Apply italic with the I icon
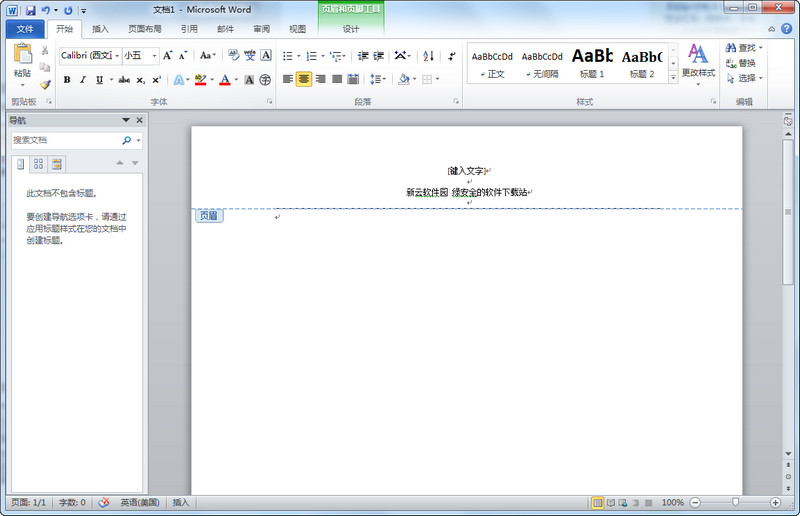Image resolution: width=800 pixels, height=516 pixels. coord(83,79)
